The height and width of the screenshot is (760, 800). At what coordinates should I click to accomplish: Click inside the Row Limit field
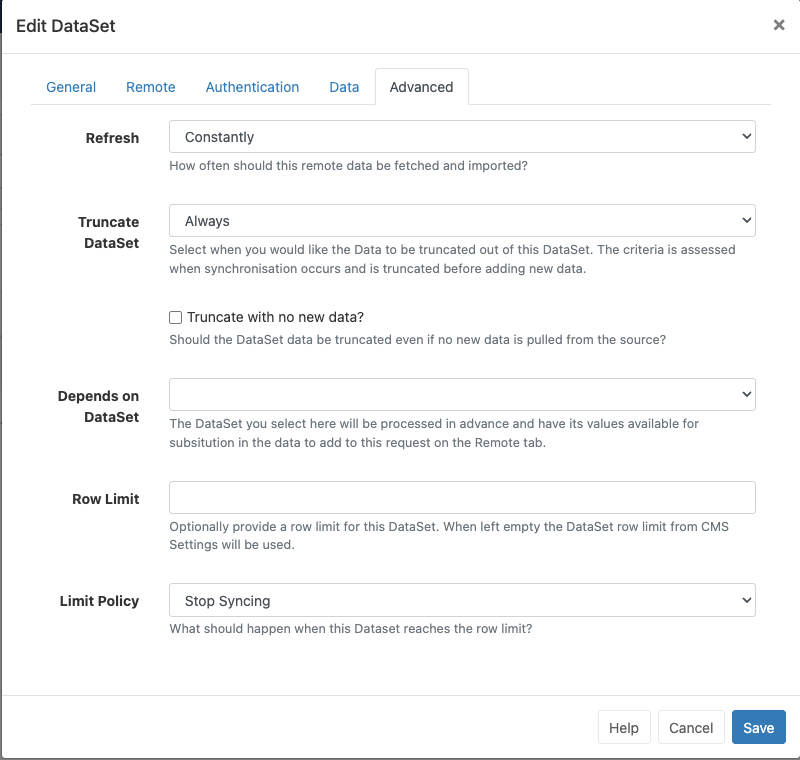pos(462,498)
